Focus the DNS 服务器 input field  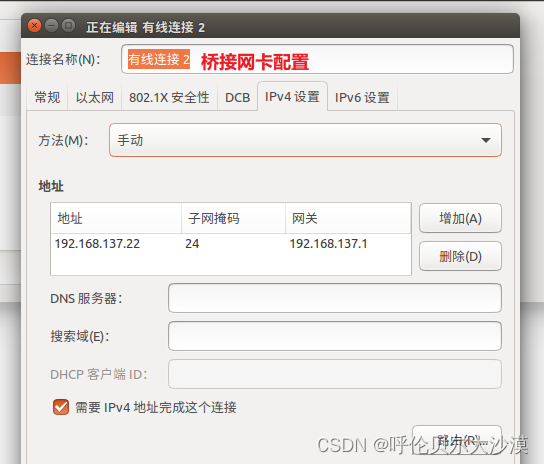point(335,298)
